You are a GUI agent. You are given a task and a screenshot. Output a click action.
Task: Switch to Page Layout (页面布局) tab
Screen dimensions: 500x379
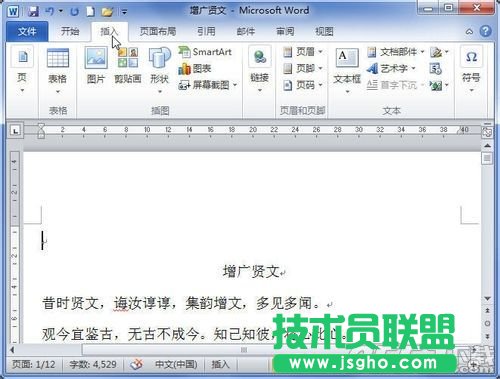click(158, 31)
